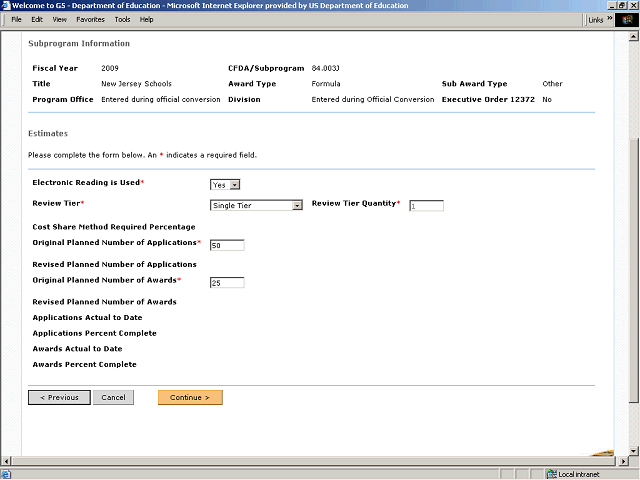Restore down the Internet Explorer window

coord(621,5)
